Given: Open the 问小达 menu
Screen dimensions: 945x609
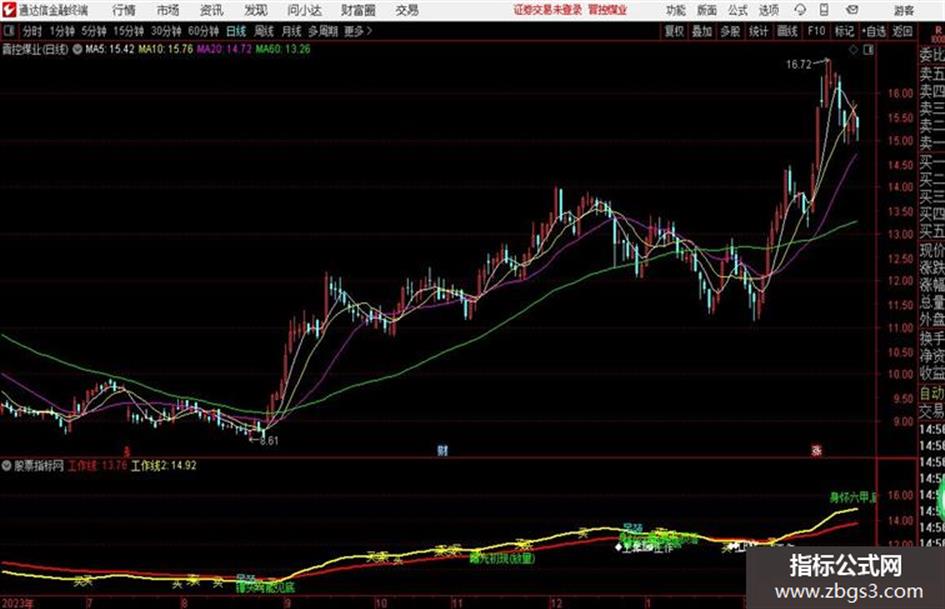Looking at the screenshot, I should click(x=304, y=10).
